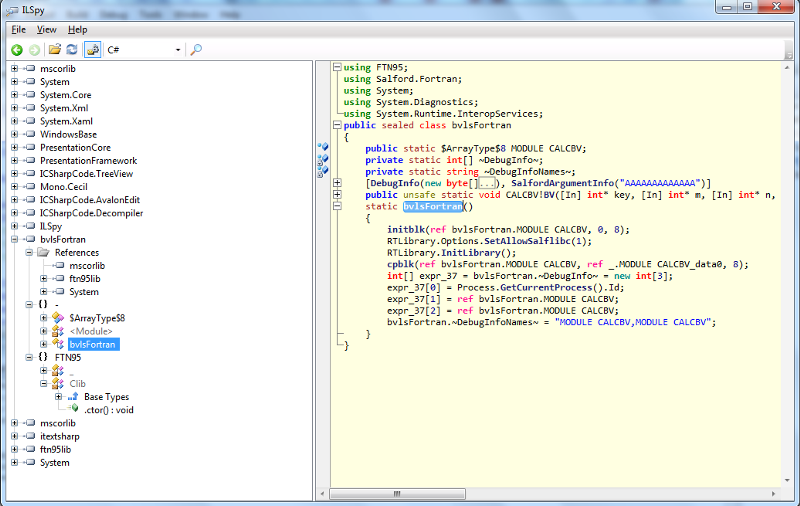Collapse the static bvlsFortran() code fold
Screen dimensions: 800x506
point(337,207)
